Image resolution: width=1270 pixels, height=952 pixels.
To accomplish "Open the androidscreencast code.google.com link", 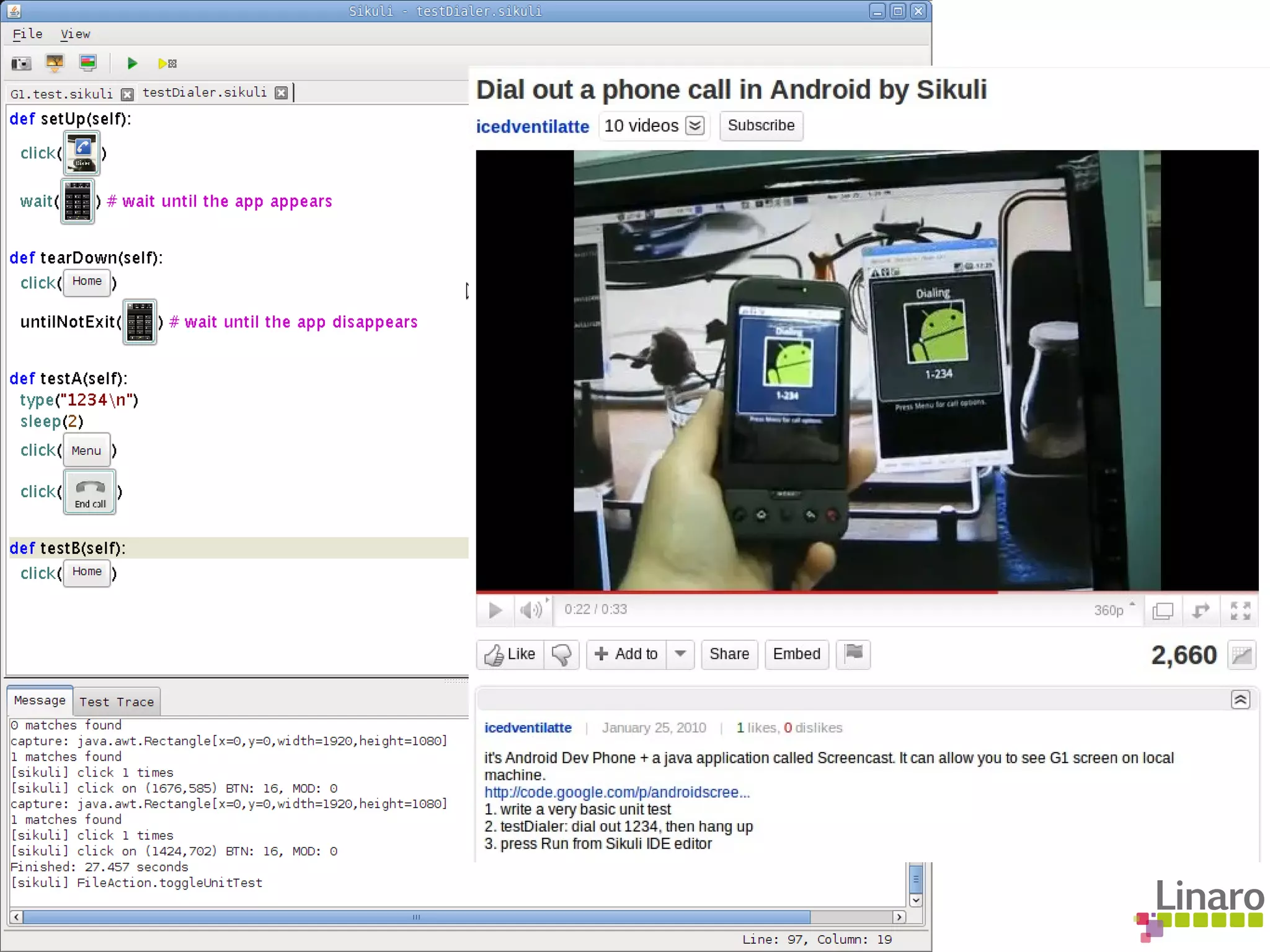I will 616,792.
